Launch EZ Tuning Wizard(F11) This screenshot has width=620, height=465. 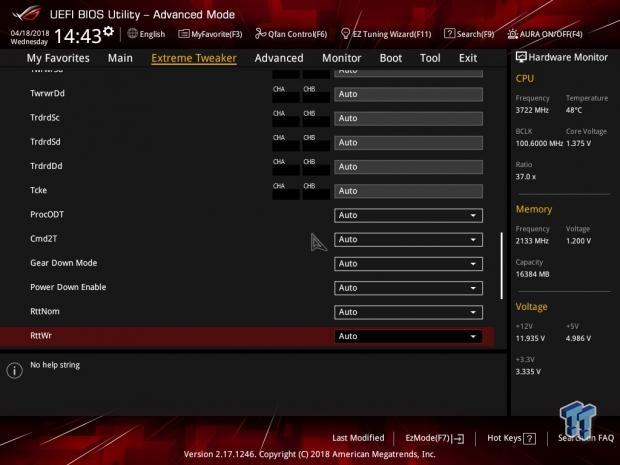pyautogui.click(x=386, y=34)
